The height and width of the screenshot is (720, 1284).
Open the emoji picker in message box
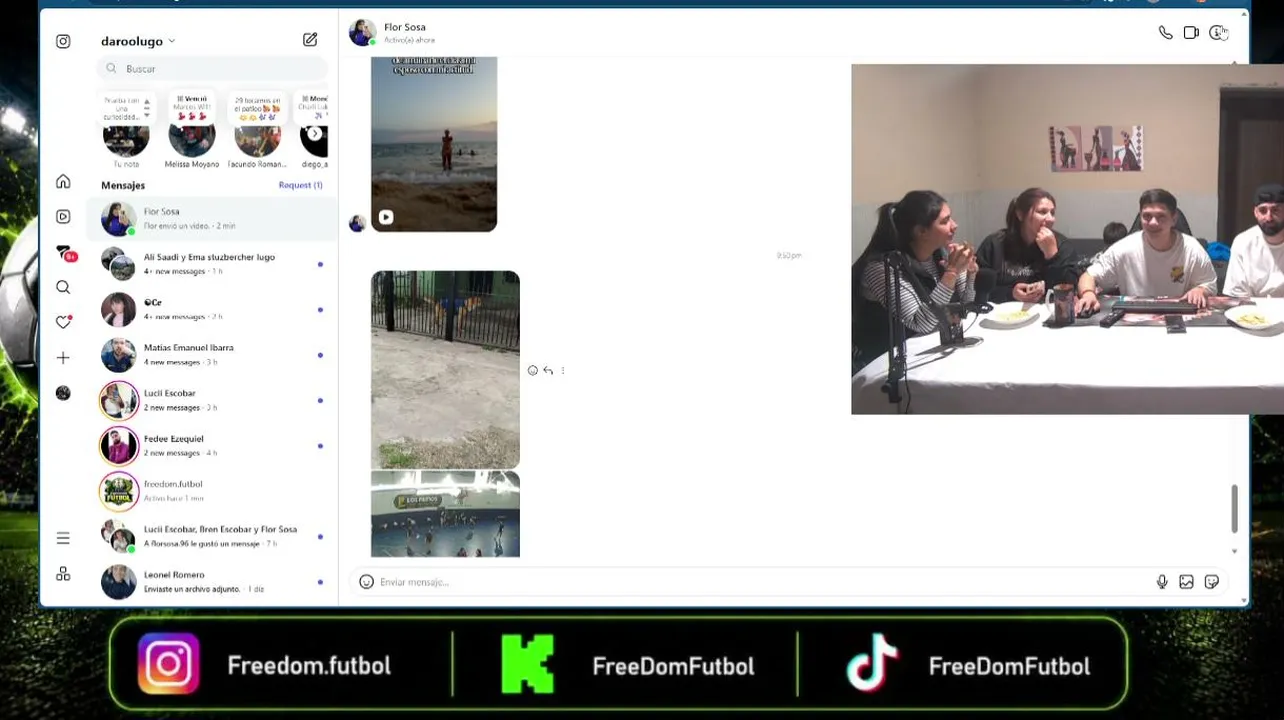pyautogui.click(x=366, y=582)
